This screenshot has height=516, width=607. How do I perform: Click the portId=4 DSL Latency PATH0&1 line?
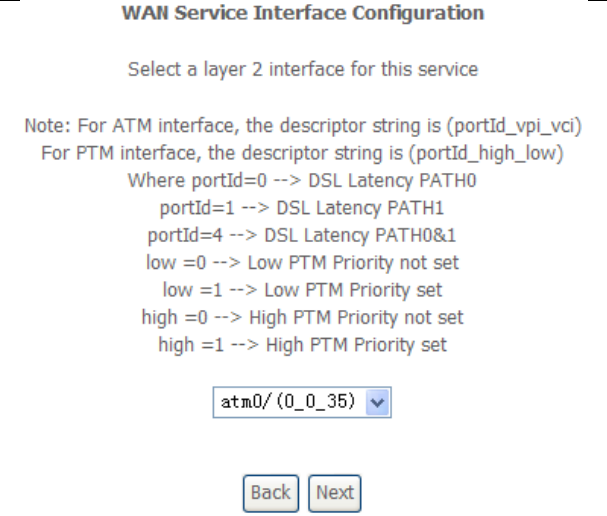click(302, 238)
